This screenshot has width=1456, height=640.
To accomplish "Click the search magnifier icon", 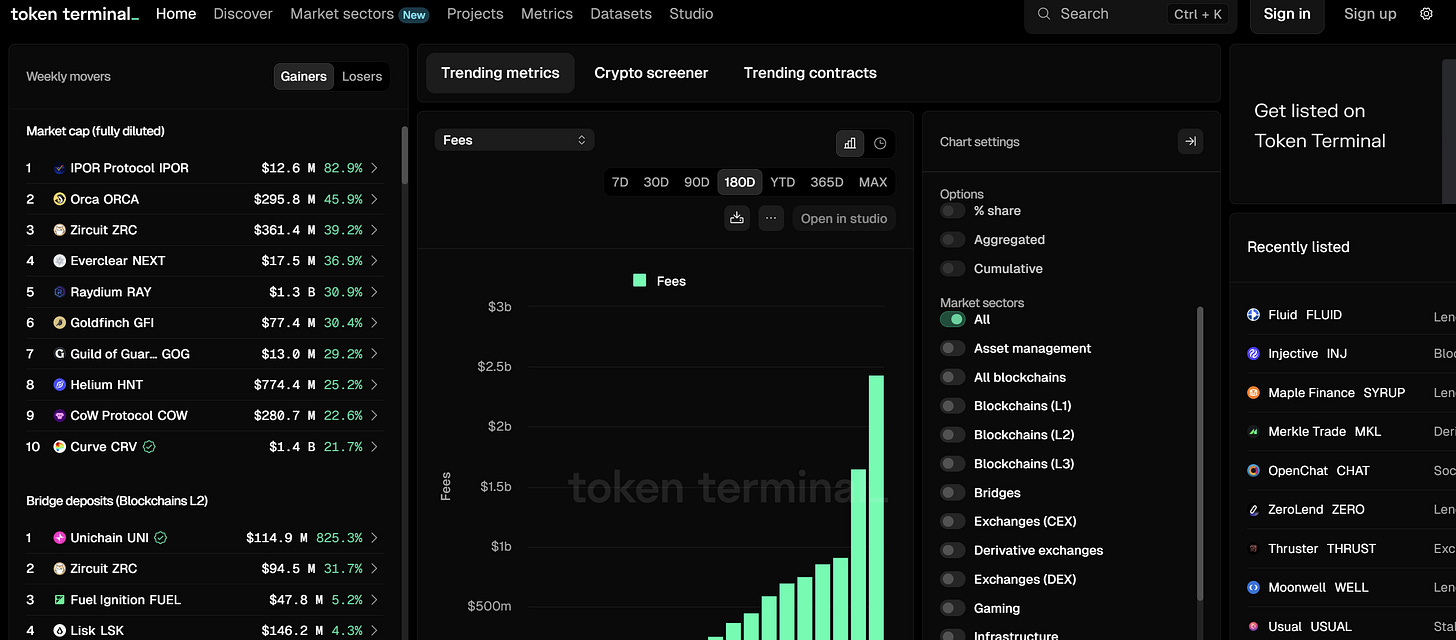I will coord(1044,14).
